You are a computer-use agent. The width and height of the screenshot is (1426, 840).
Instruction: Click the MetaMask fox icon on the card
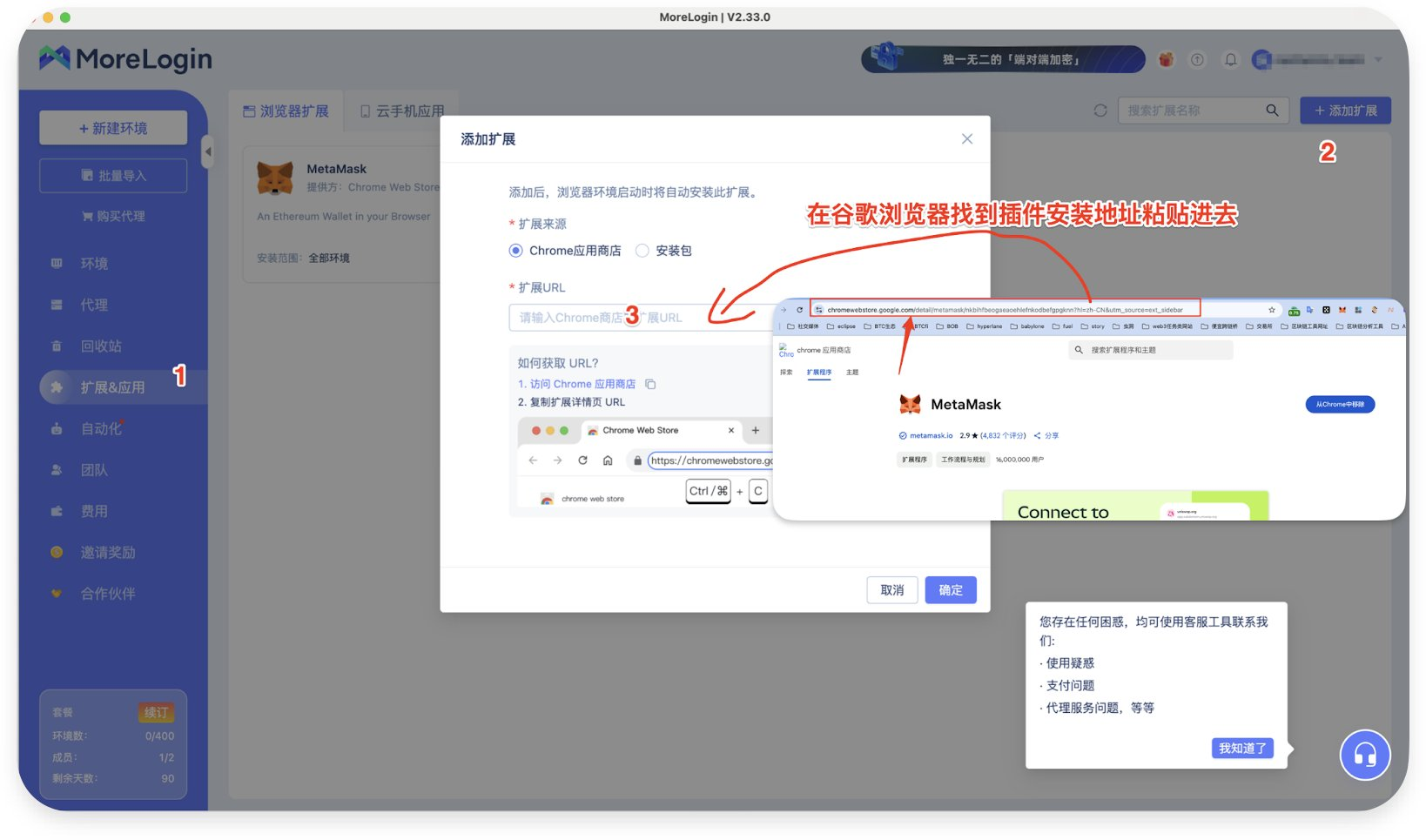(x=275, y=178)
